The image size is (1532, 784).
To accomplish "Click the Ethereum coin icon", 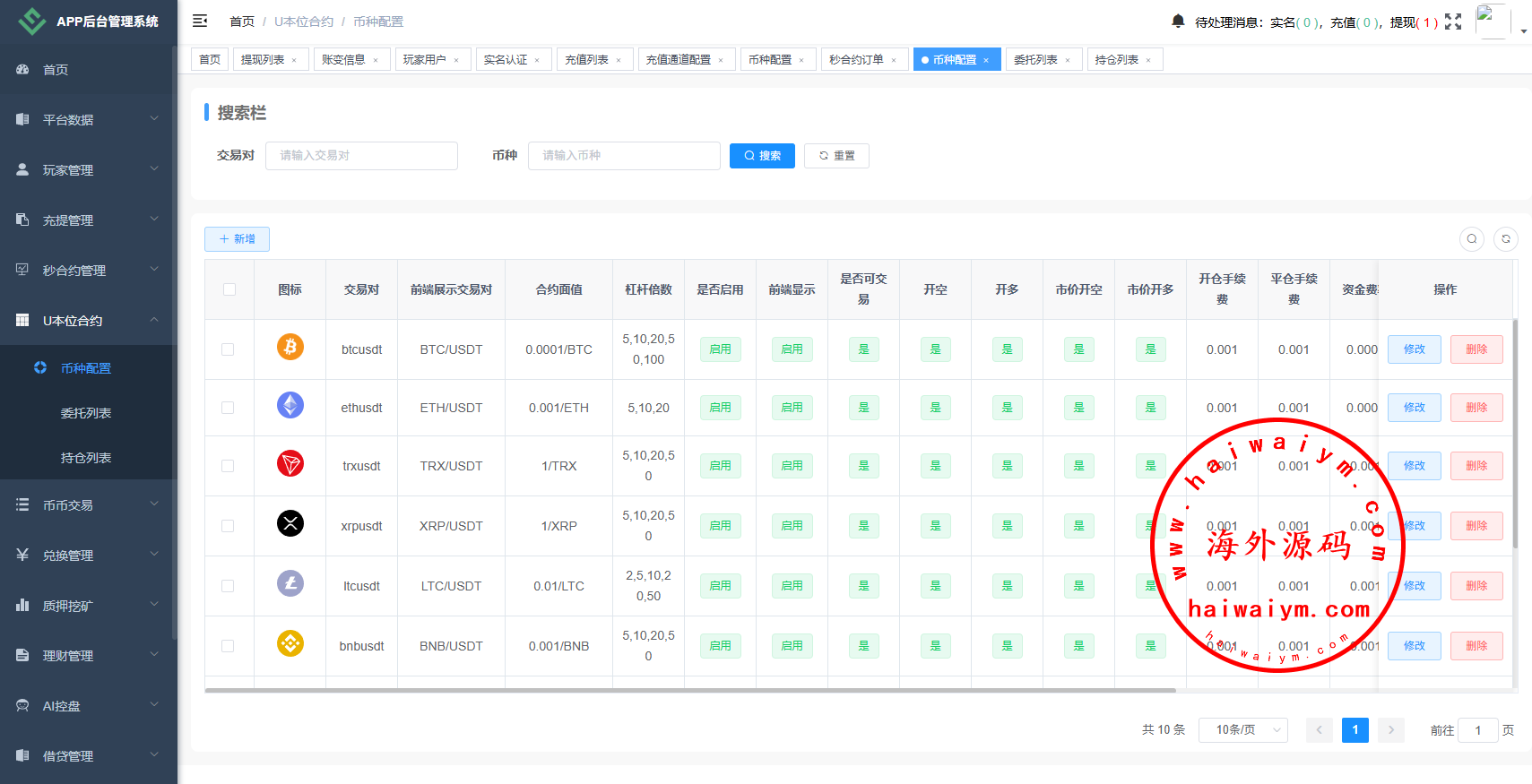I will point(290,406).
